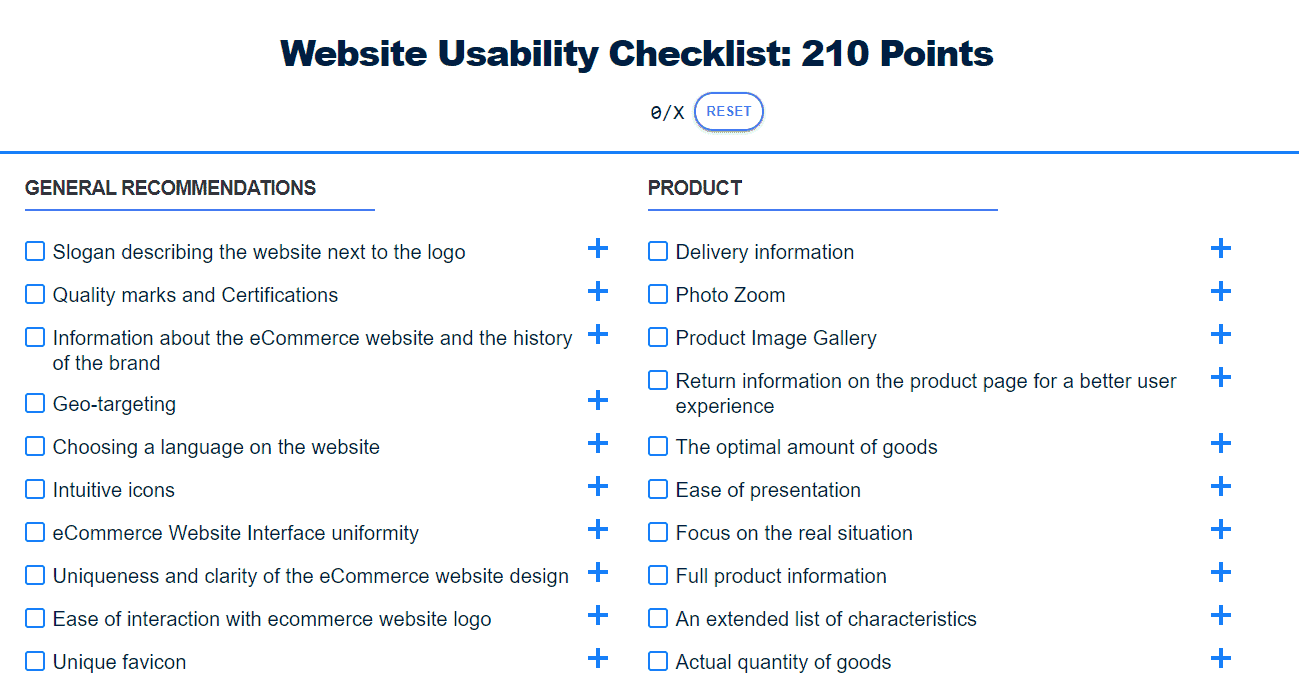Viewport: 1299px width, 673px height.
Task: Check the Actual quantity of goods box
Action: 658,662
